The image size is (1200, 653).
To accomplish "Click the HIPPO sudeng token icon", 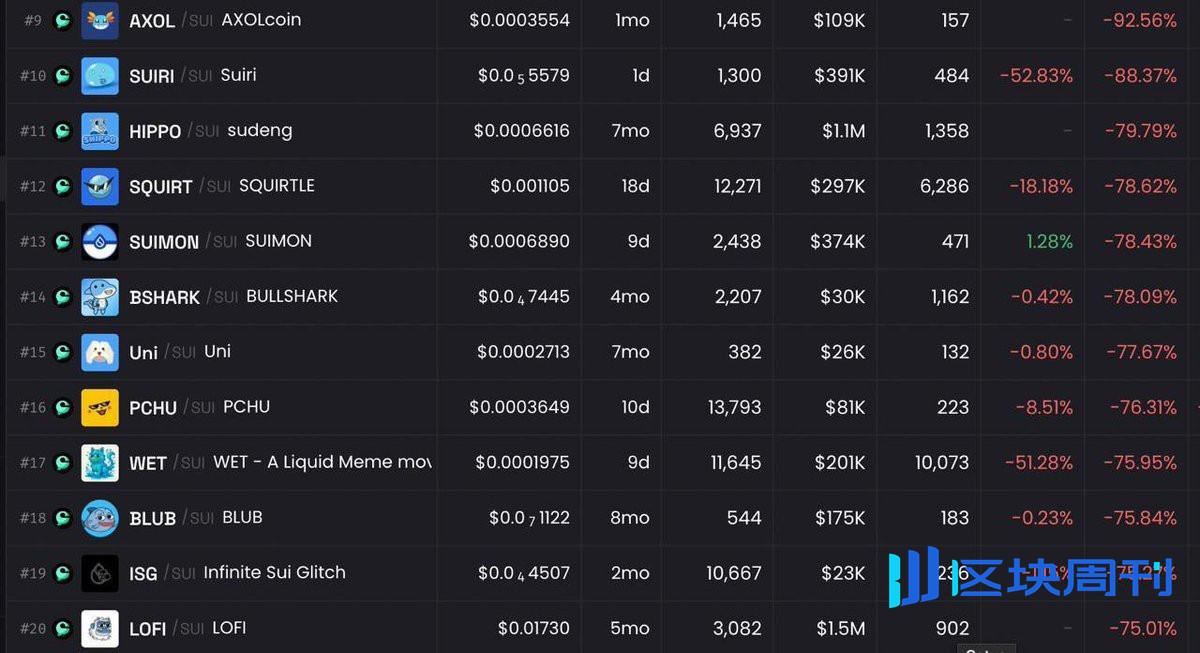I will (100, 131).
